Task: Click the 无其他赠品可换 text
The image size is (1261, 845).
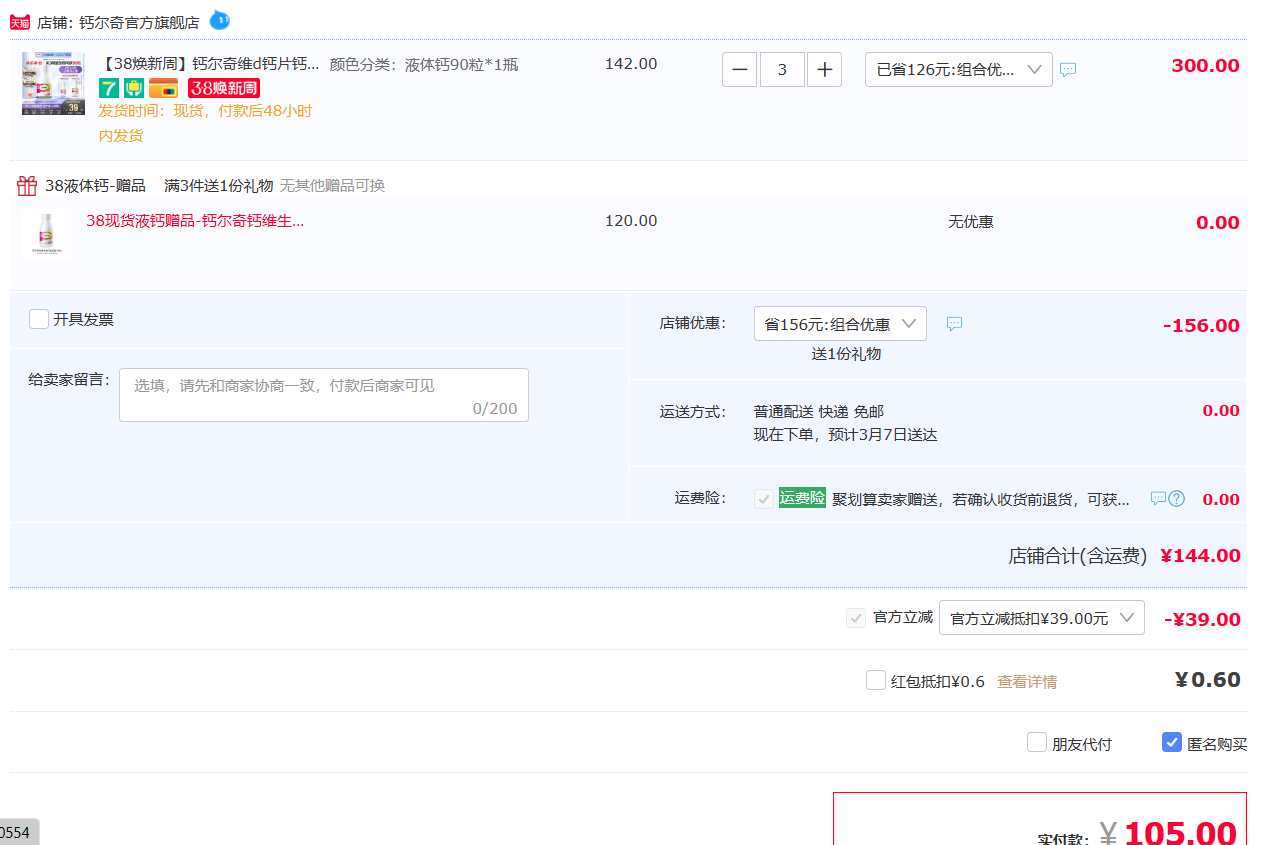Action: pos(332,186)
